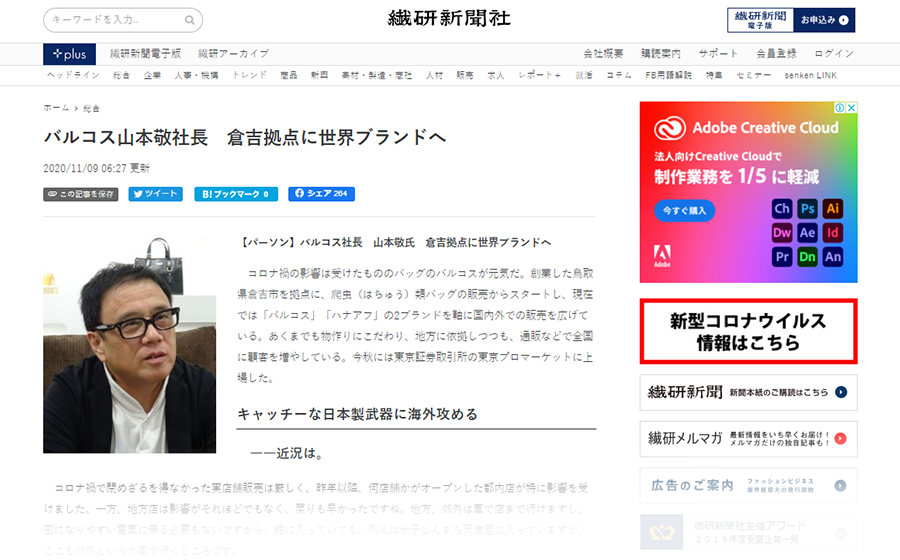Open ヘッドライン menu item

73,75
